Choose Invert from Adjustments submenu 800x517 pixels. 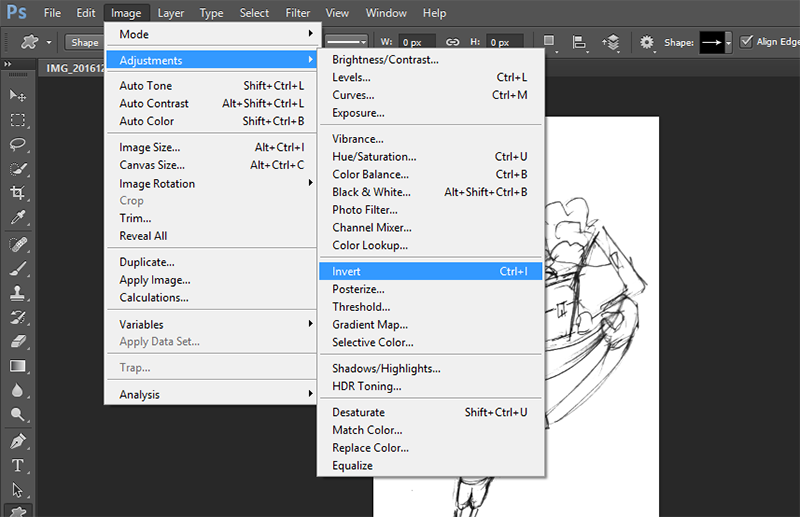431,272
